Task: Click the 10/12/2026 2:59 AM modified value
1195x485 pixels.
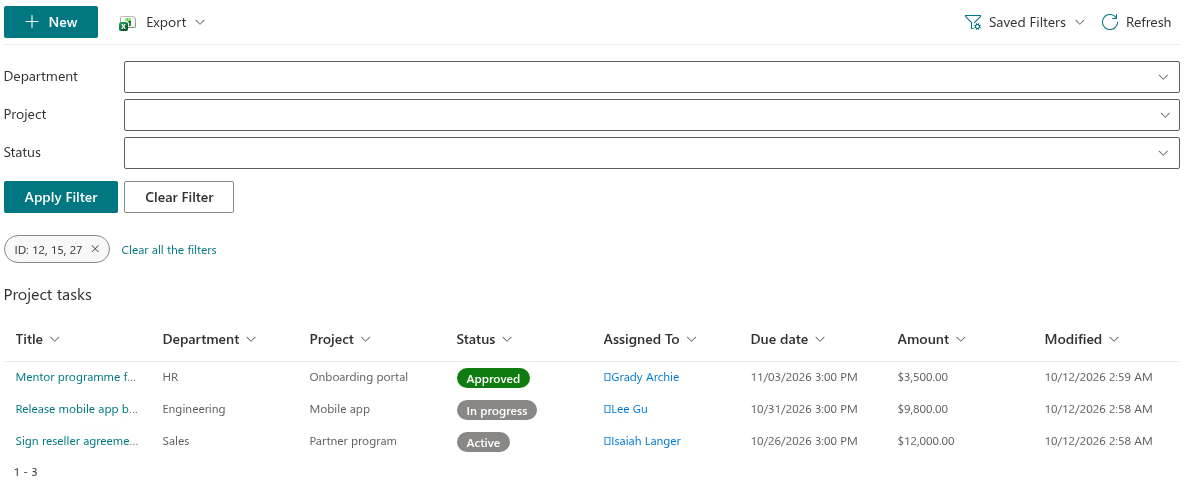Action: 1098,377
